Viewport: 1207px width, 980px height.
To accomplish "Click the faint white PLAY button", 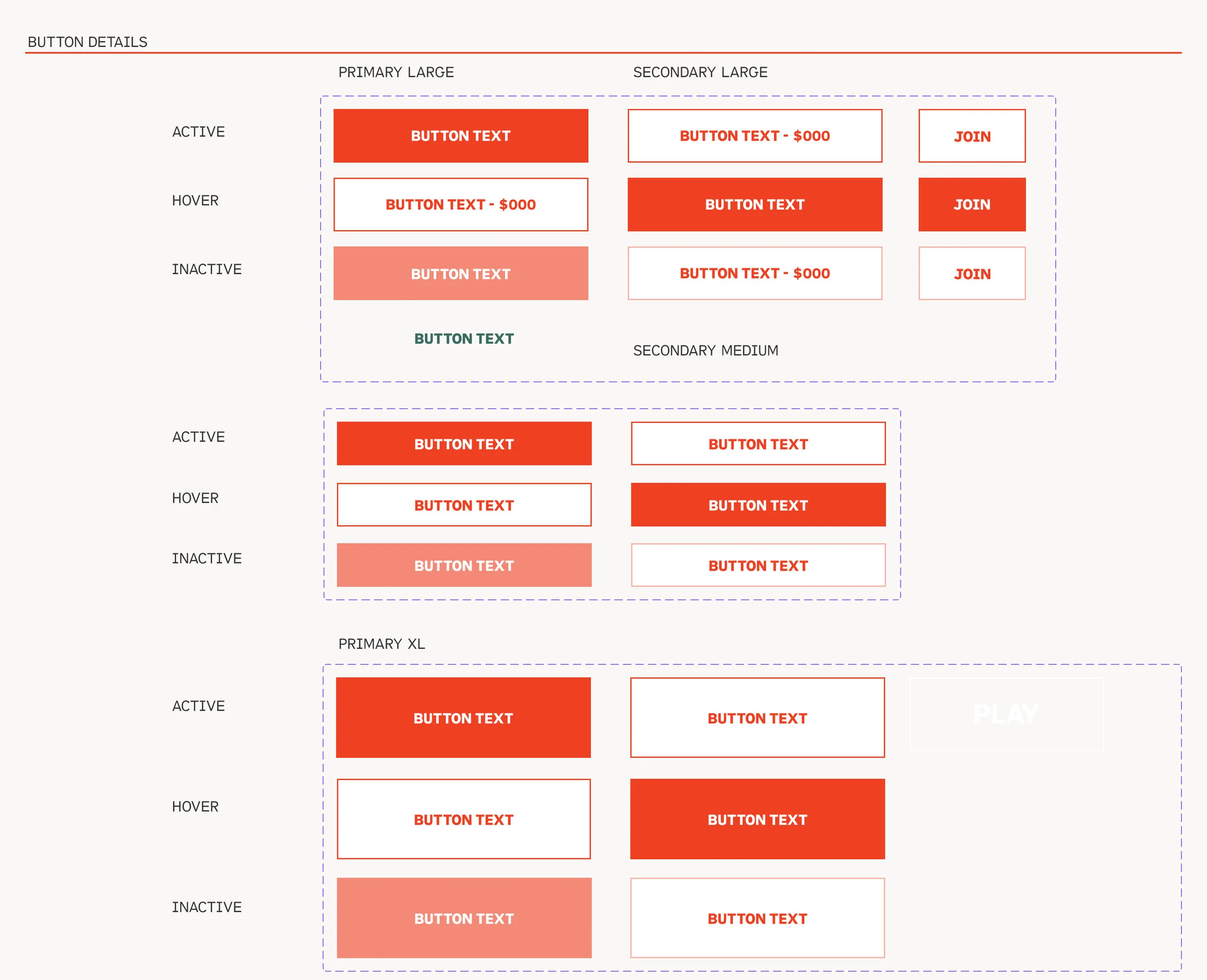I will (1006, 714).
